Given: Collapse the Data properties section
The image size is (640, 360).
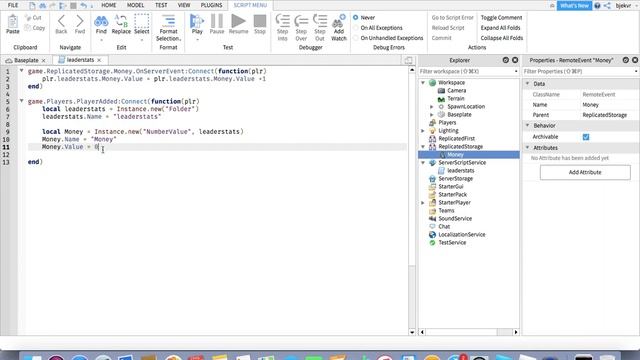Looking at the screenshot, I should click(527, 83).
